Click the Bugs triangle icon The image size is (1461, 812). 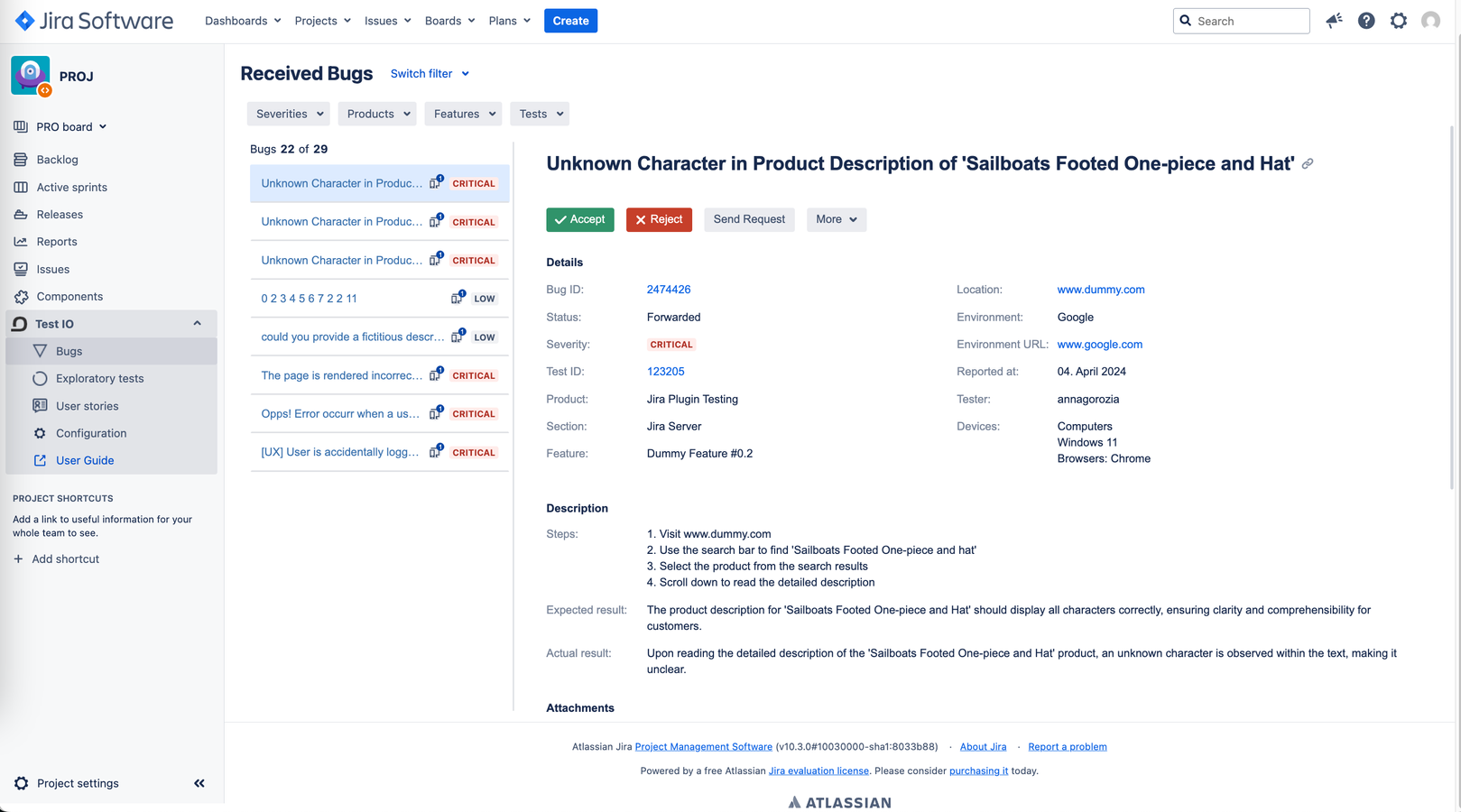(x=40, y=351)
